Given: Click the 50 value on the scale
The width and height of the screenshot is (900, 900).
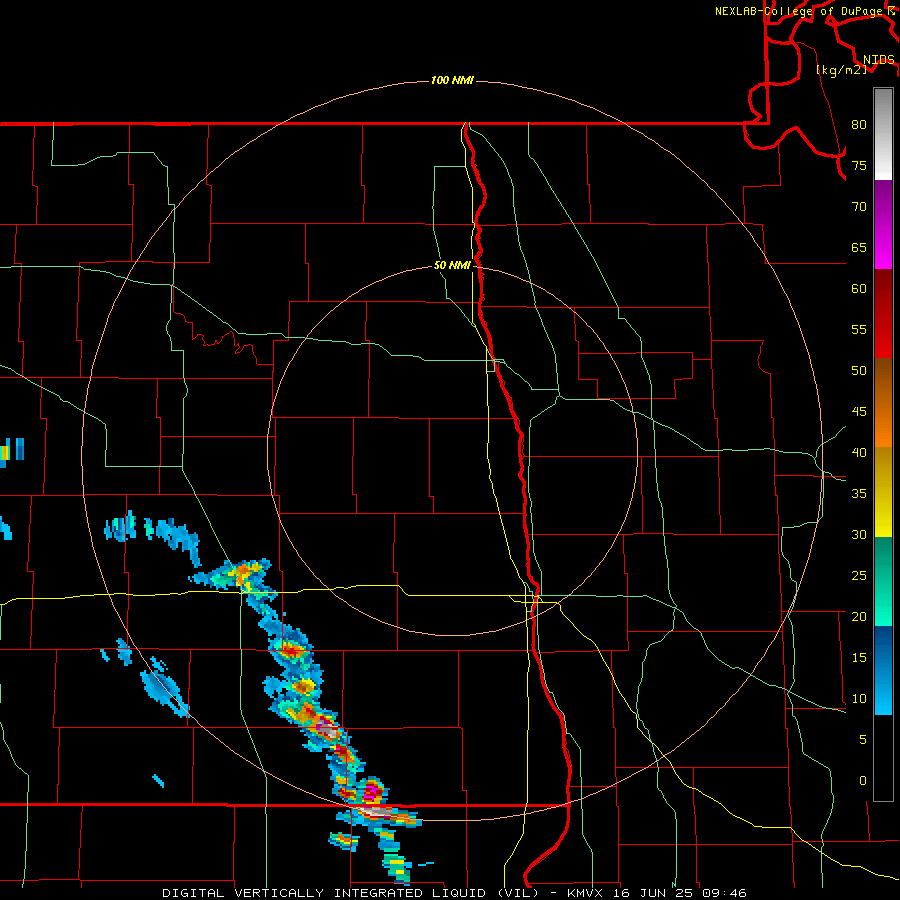Looking at the screenshot, I should 859,370.
